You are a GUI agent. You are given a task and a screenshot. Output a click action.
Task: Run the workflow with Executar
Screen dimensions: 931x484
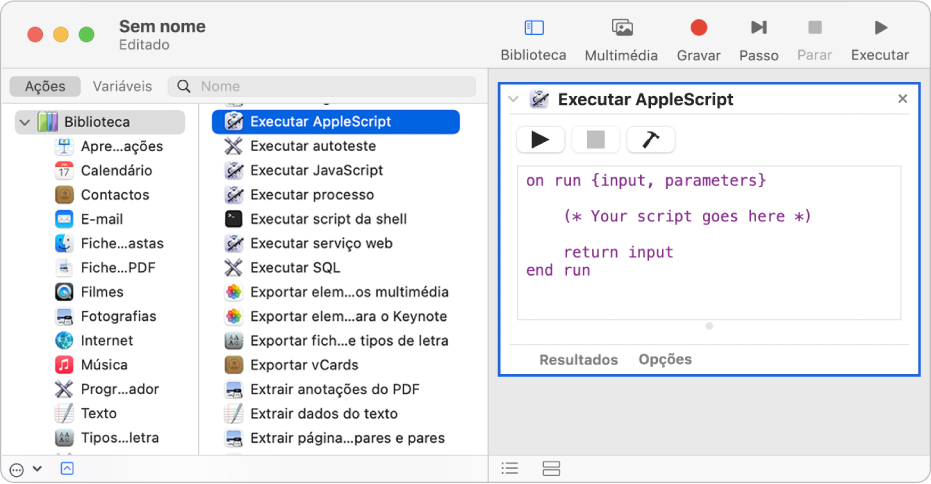[x=880, y=29]
